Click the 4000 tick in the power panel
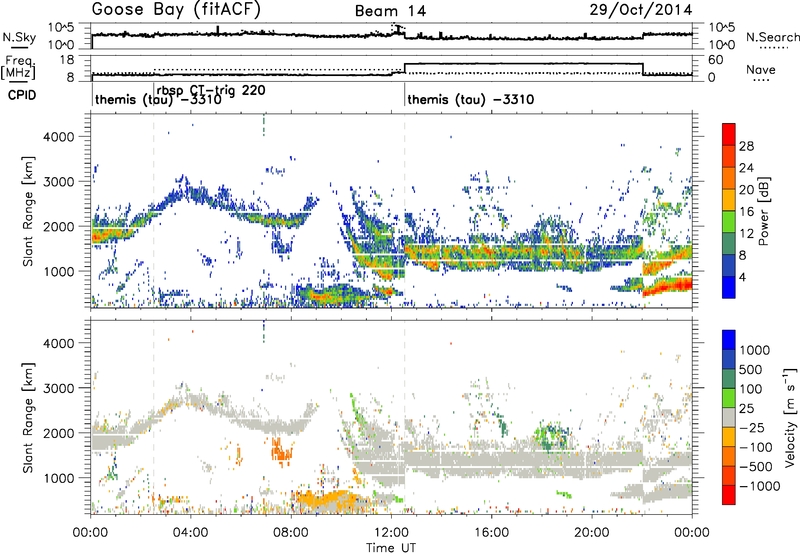This screenshot has height=554, width=800. pos(58,137)
